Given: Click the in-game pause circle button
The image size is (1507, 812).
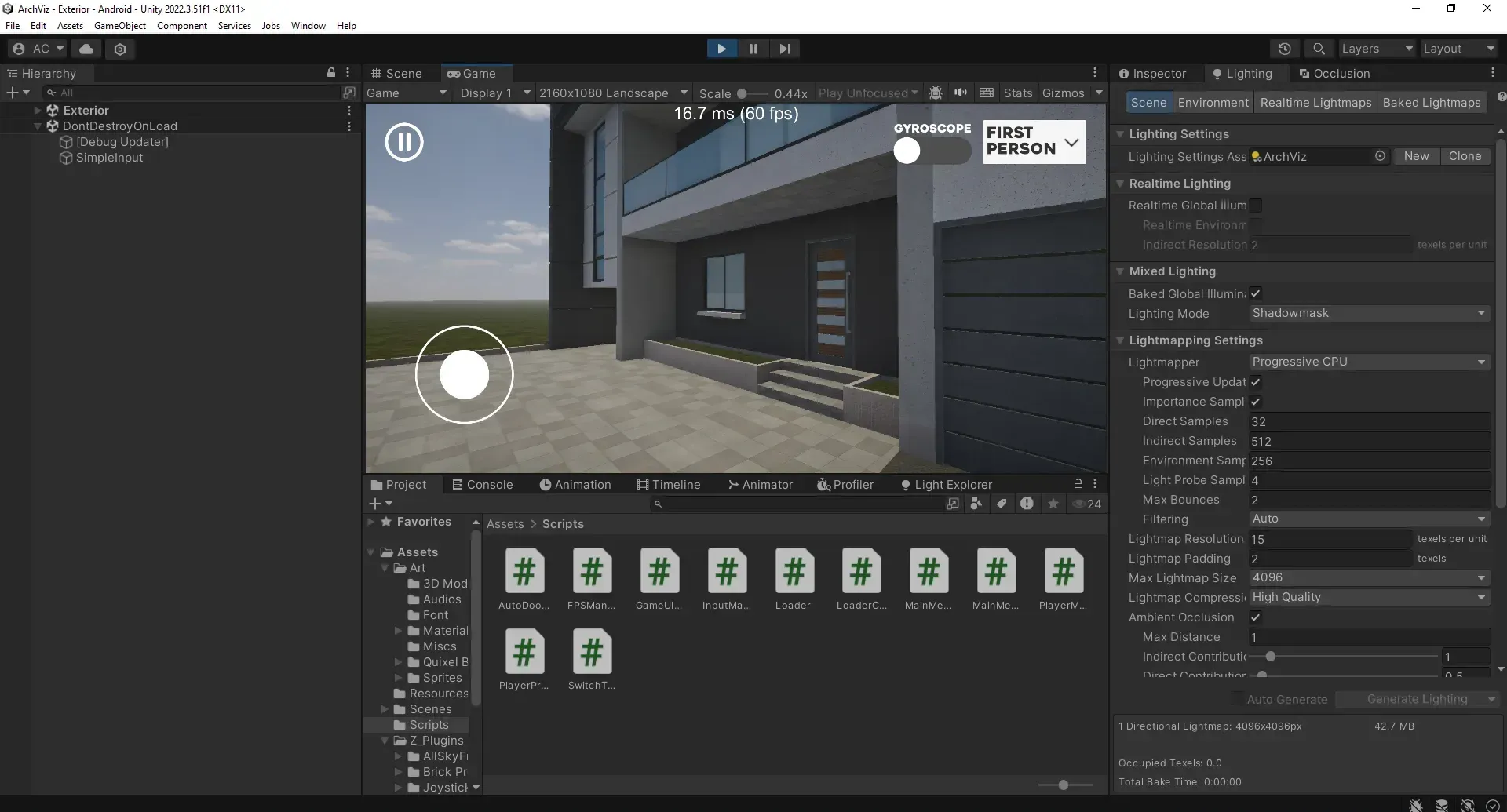Looking at the screenshot, I should pos(404,142).
